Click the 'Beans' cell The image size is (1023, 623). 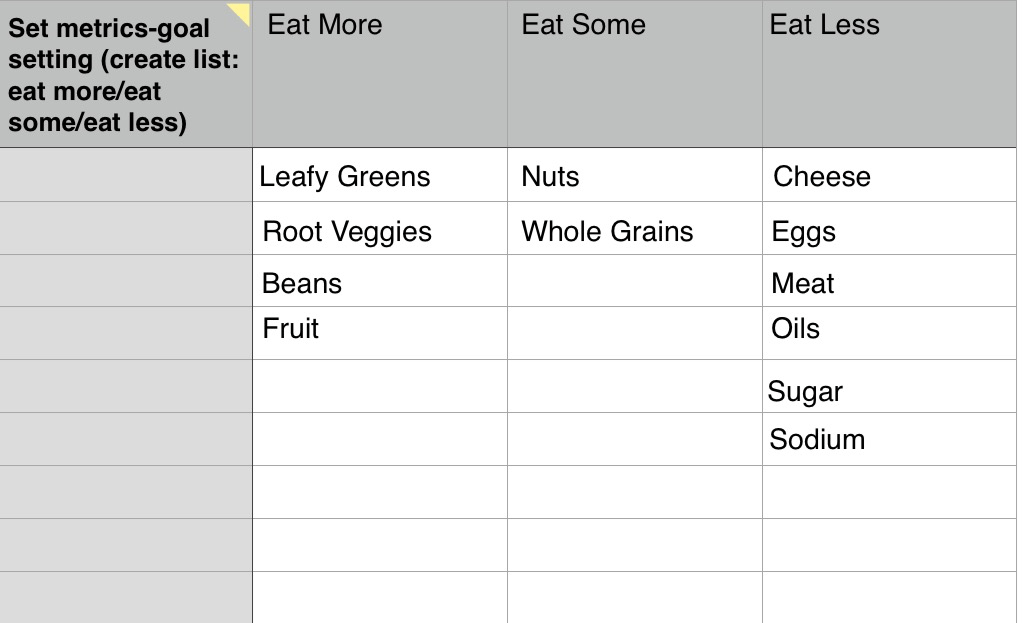coord(379,281)
